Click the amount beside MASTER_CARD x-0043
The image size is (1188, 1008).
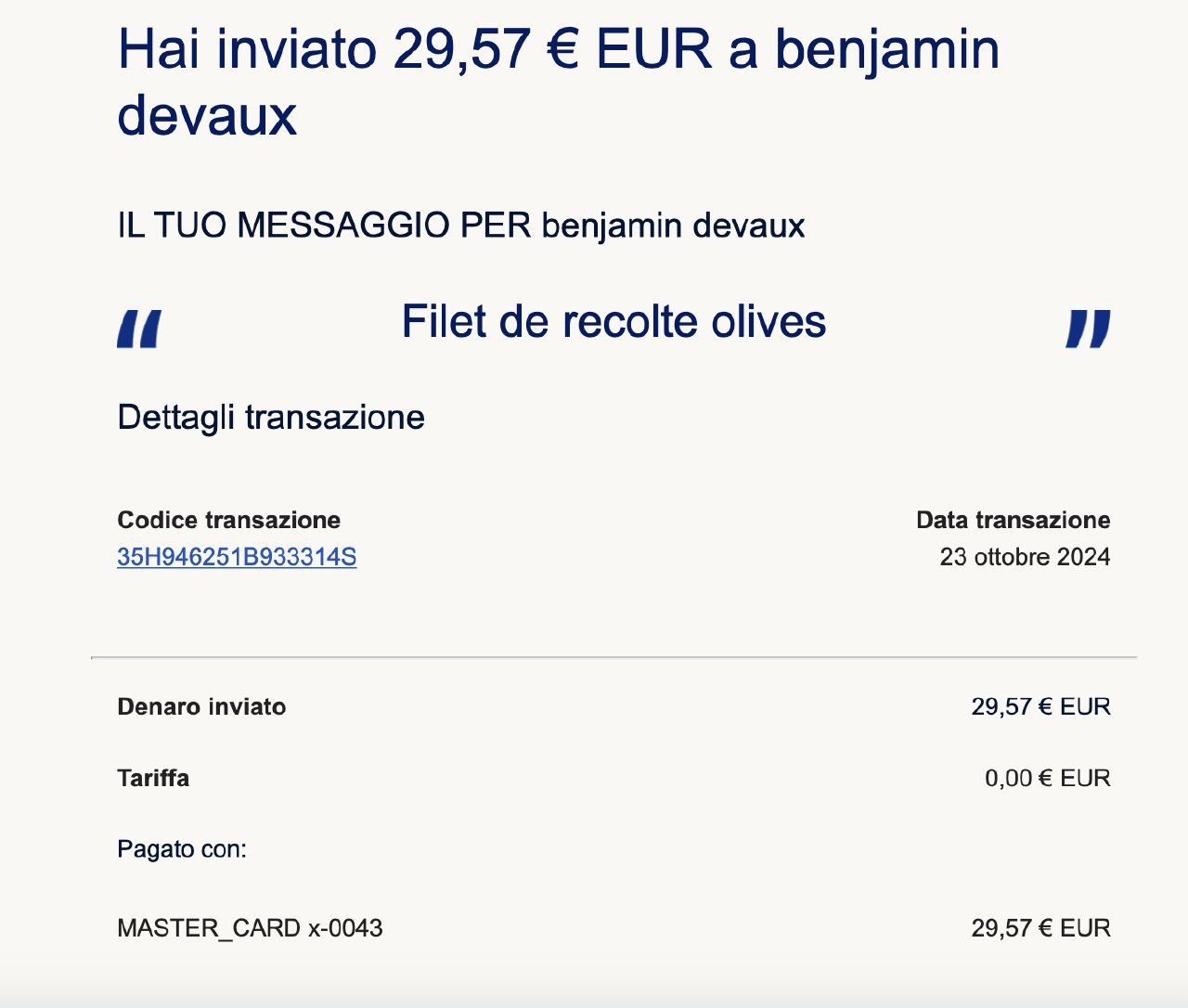[1040, 928]
